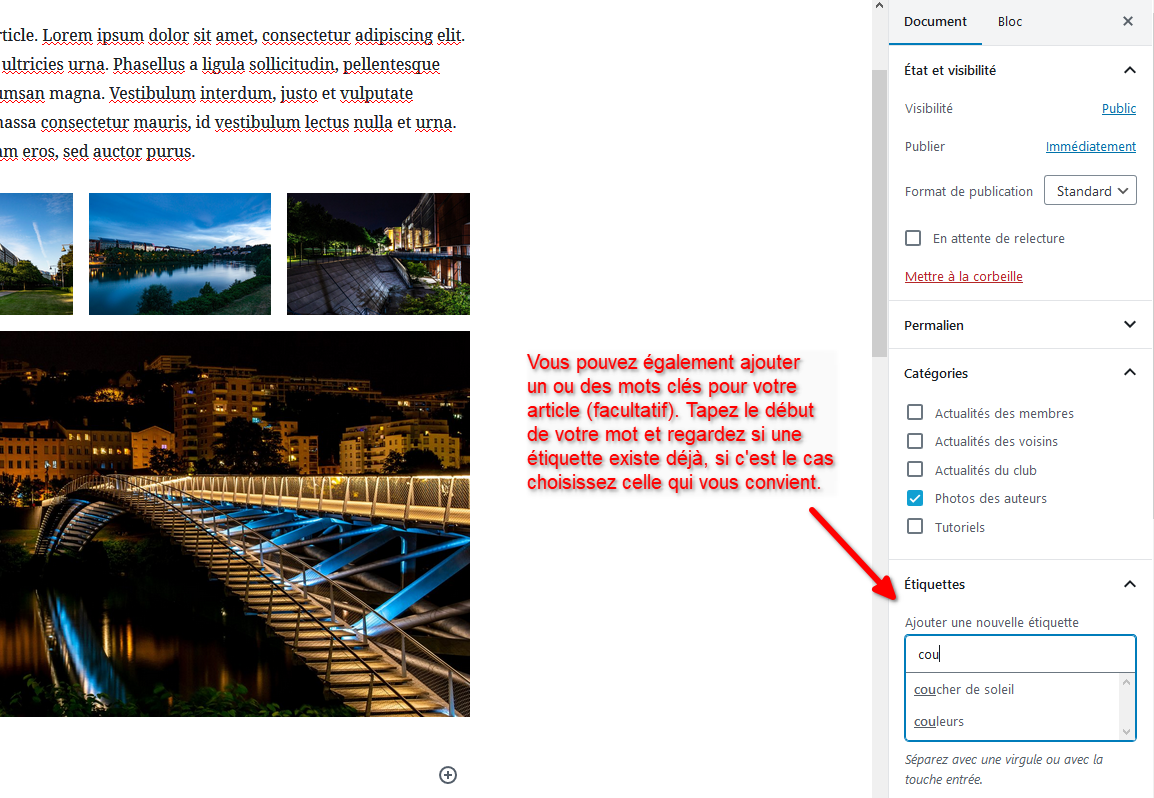The image size is (1154, 798).
Task: Click the Public visibility link
Action: tap(1118, 108)
